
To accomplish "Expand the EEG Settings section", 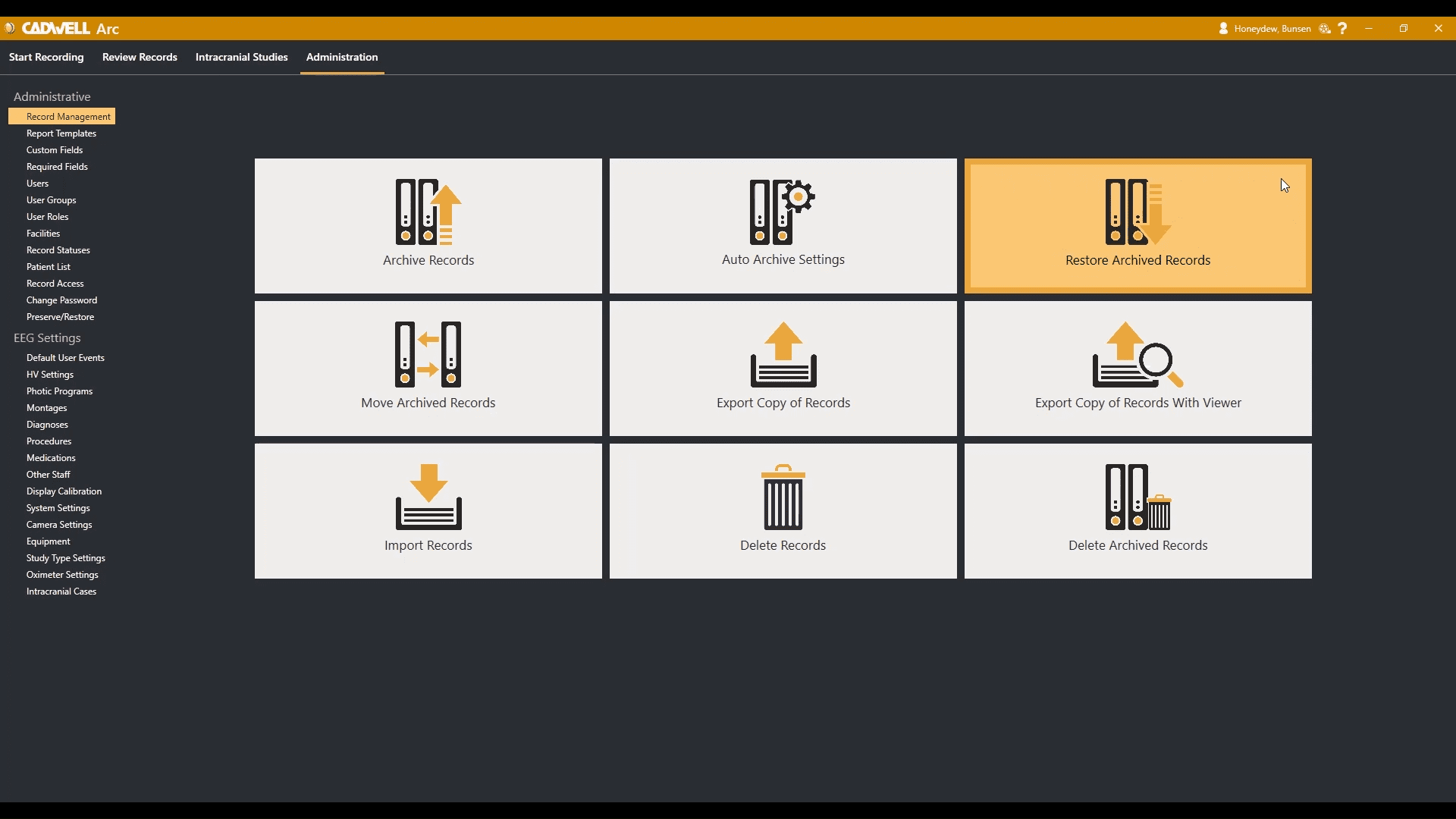I will click(x=46, y=337).
